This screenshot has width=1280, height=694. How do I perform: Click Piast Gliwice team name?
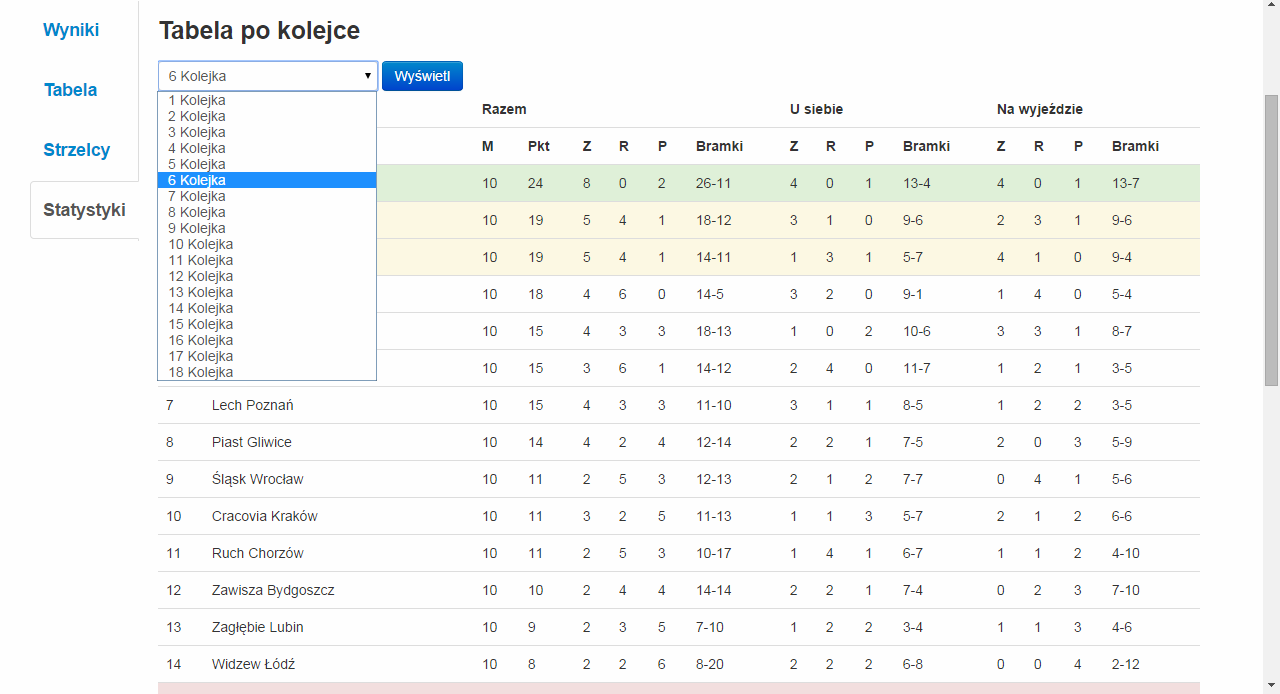click(252, 442)
